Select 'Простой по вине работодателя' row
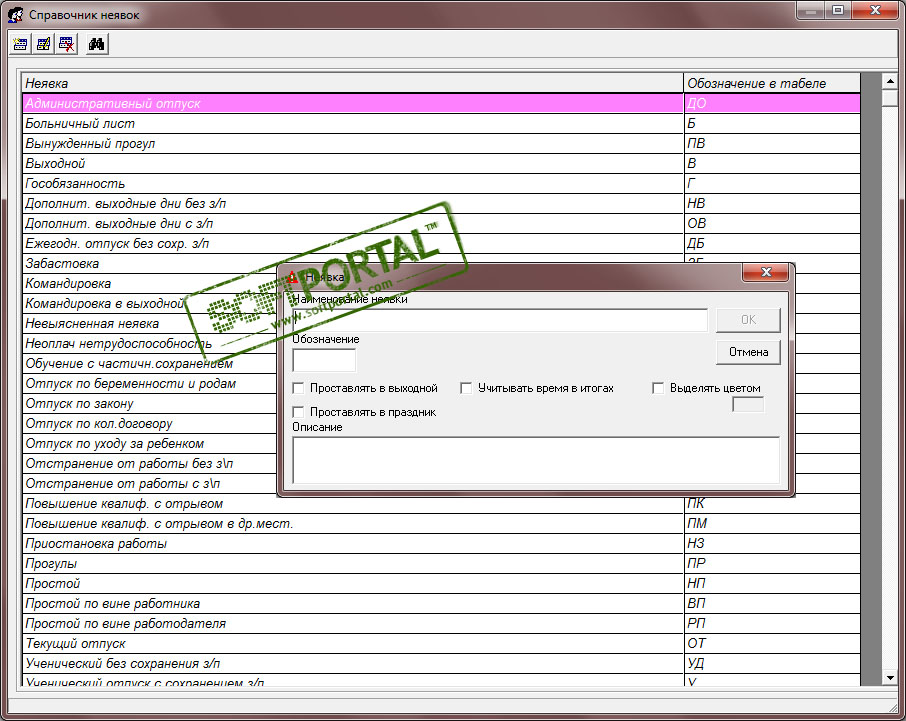Screen dimensions: 906x721 click(441, 623)
